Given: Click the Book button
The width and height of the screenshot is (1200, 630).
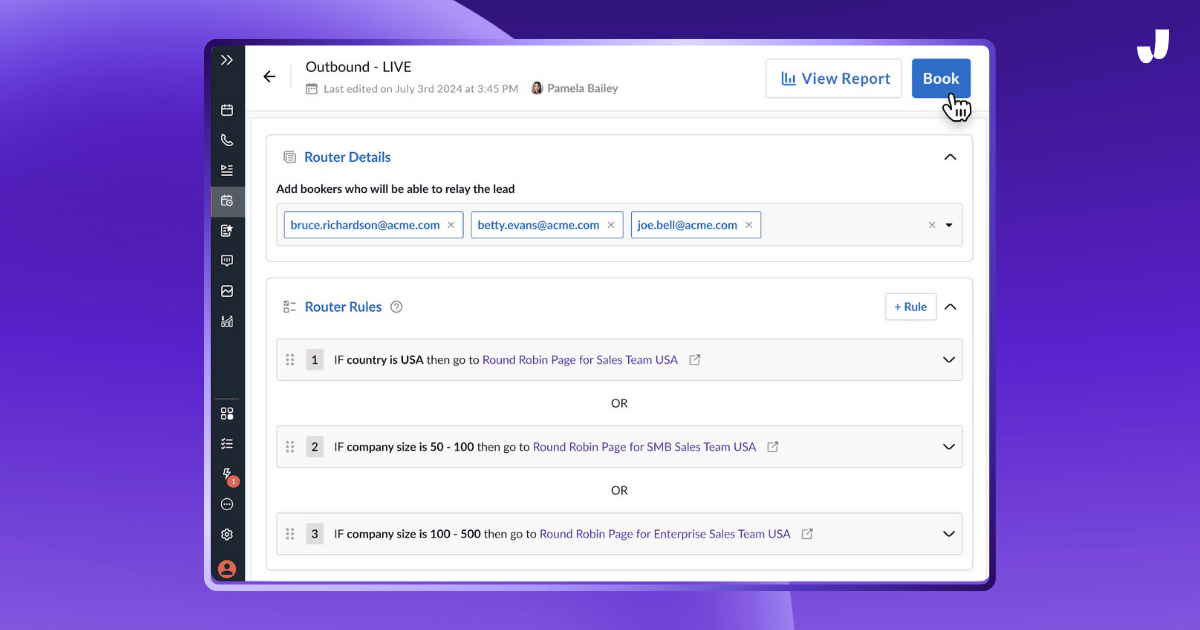Looking at the screenshot, I should pyautogui.click(x=941, y=78).
